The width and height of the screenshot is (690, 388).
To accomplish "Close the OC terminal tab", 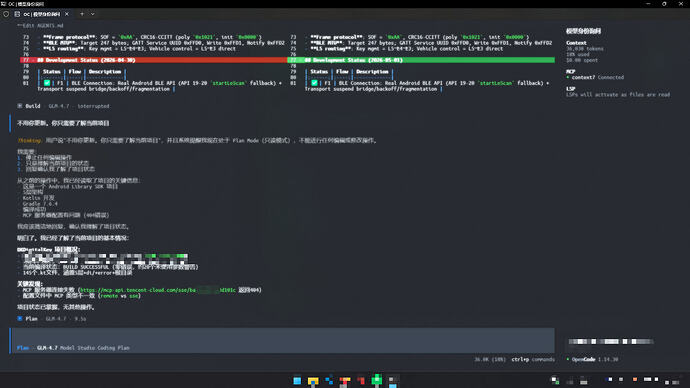I will pos(67,14).
